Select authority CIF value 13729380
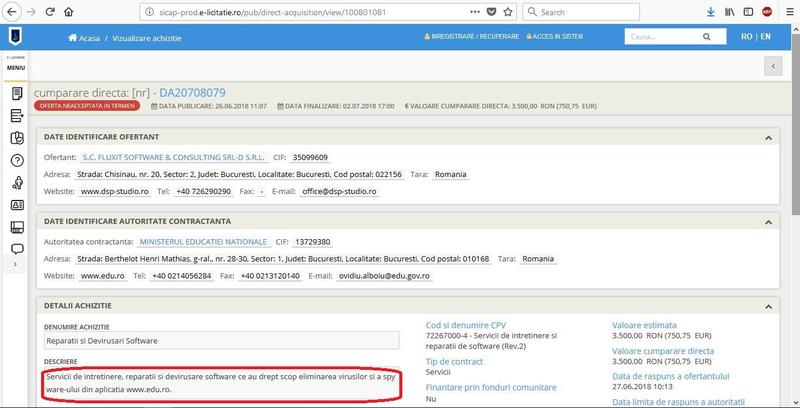 [313, 242]
